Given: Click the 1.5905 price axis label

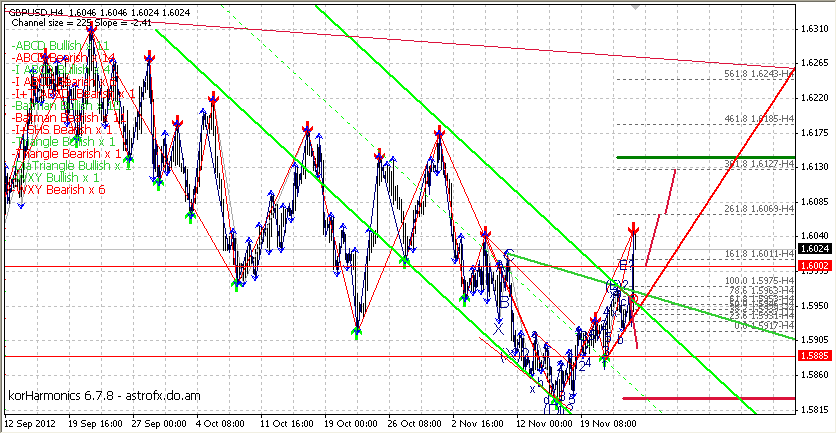Looking at the screenshot, I should 815,340.
